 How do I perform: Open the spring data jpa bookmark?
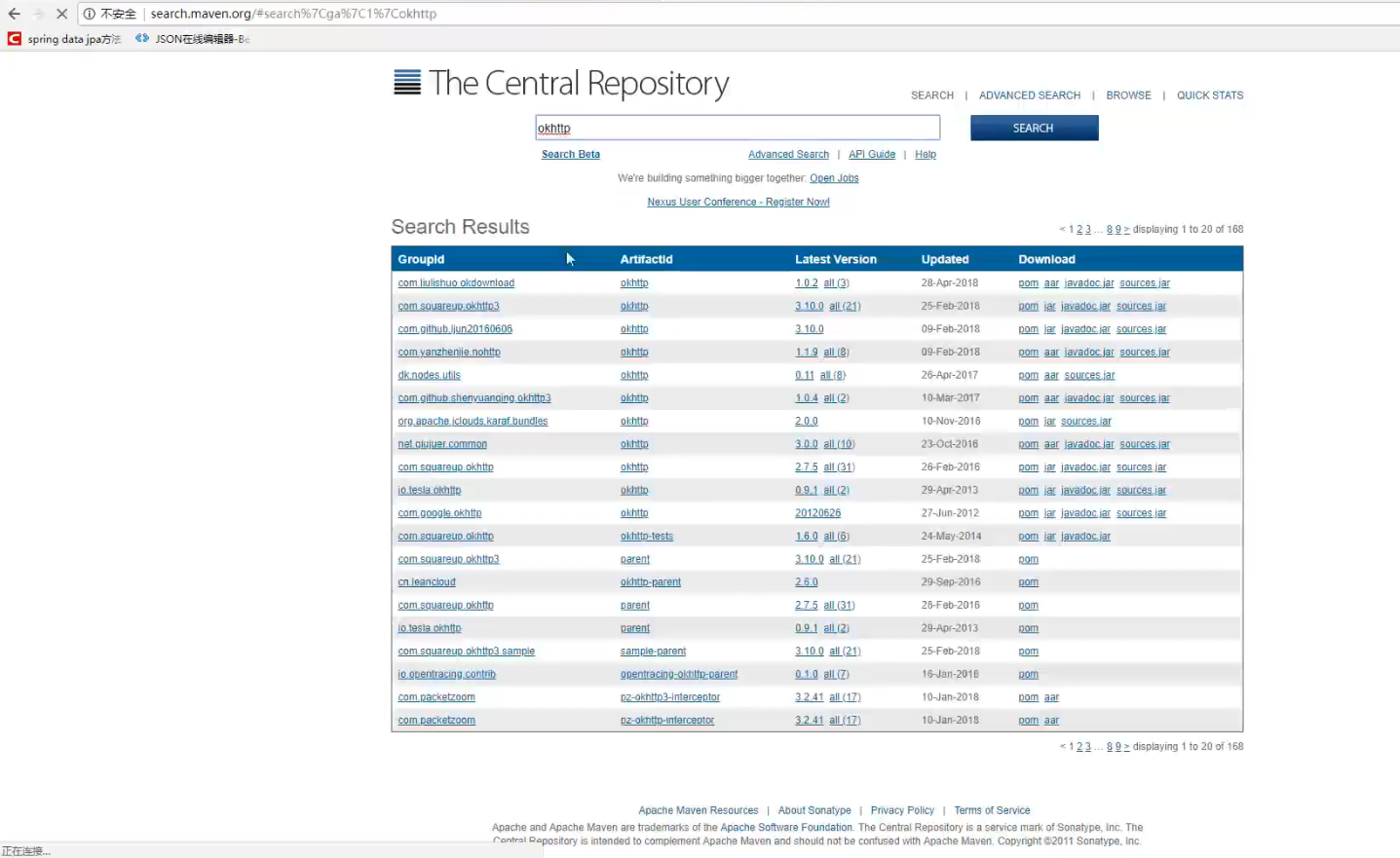click(x=65, y=39)
